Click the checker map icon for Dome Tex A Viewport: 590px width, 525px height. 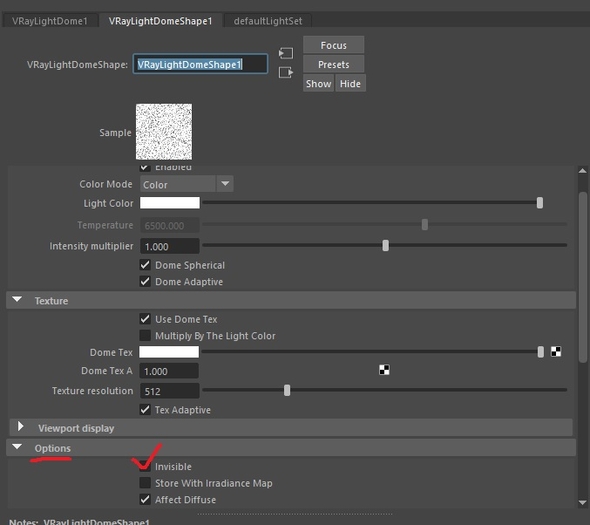[384, 370]
